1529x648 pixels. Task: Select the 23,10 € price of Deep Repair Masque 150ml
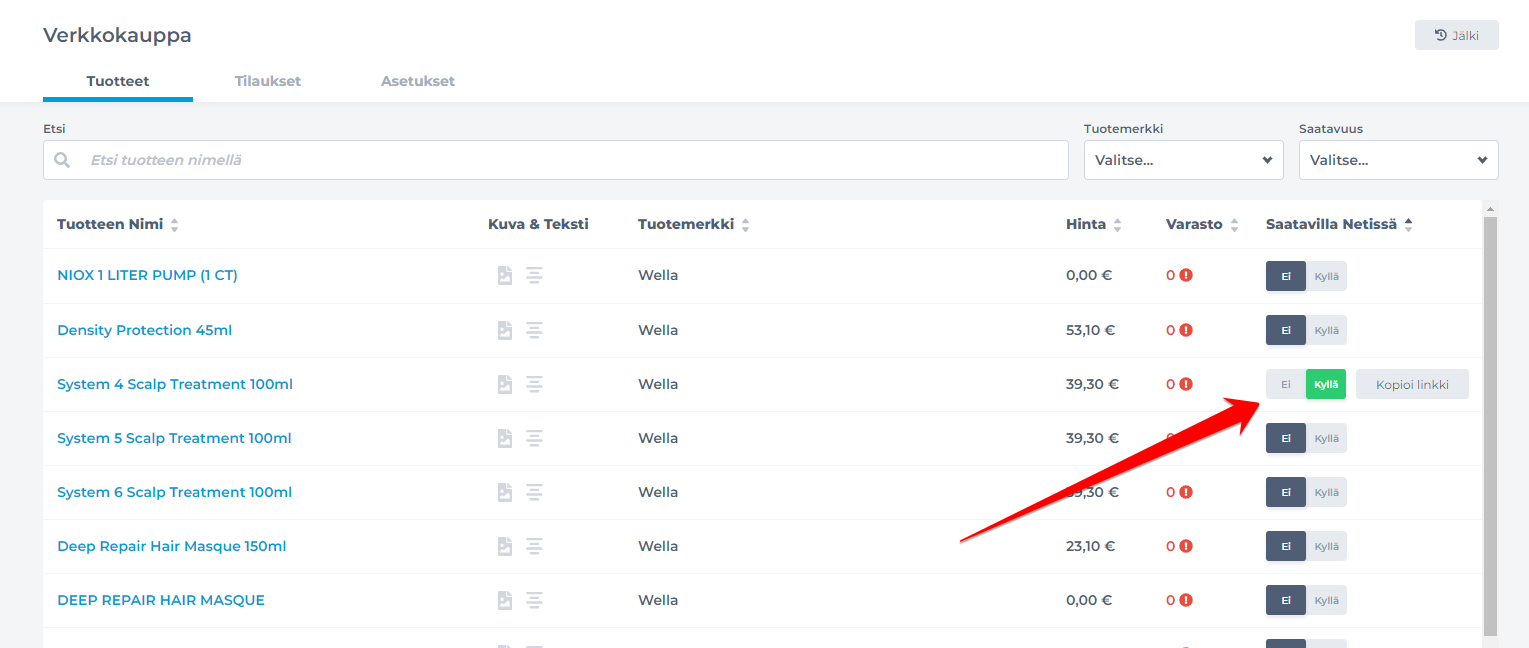[1091, 546]
